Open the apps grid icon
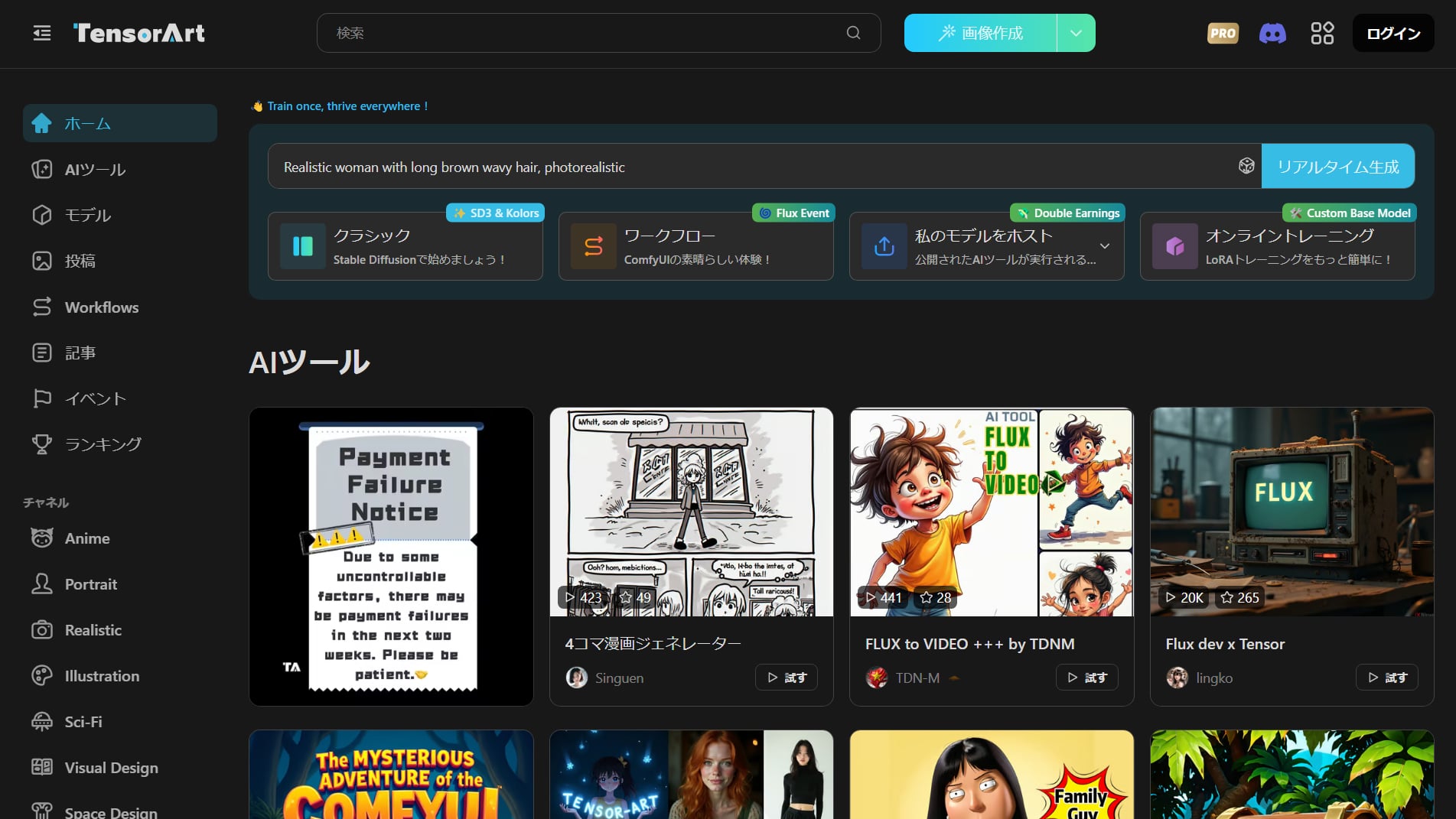This screenshot has height=819, width=1456. pos(1322,33)
